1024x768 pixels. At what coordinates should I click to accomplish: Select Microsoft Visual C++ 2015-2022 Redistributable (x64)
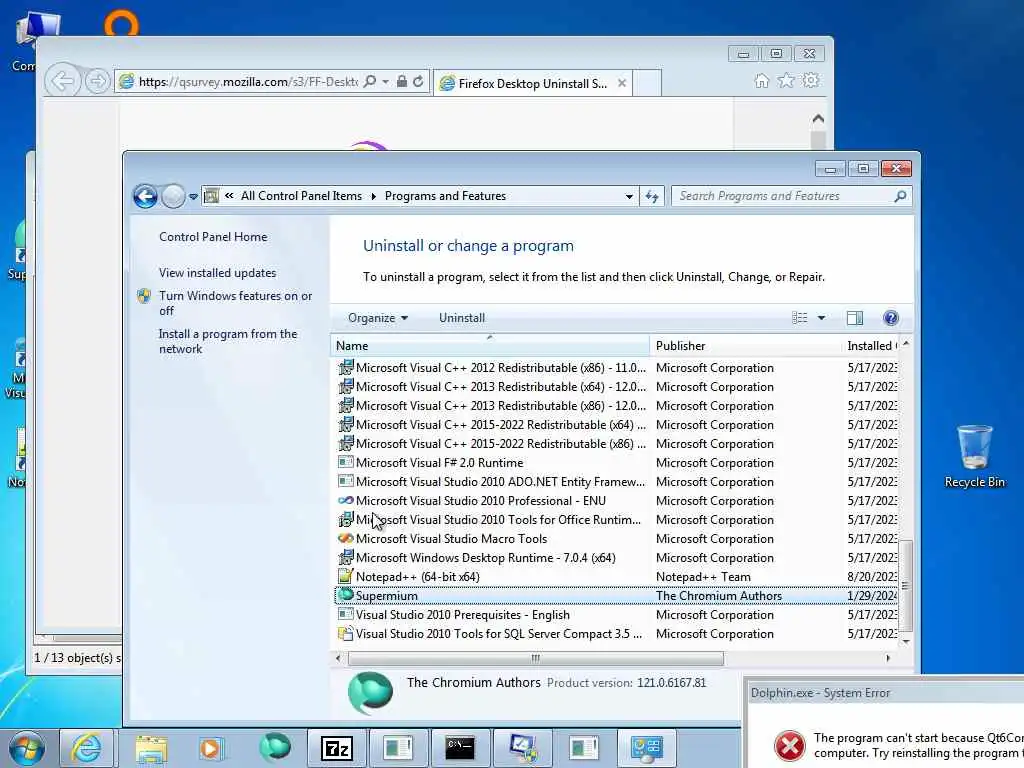[x=616, y=424]
